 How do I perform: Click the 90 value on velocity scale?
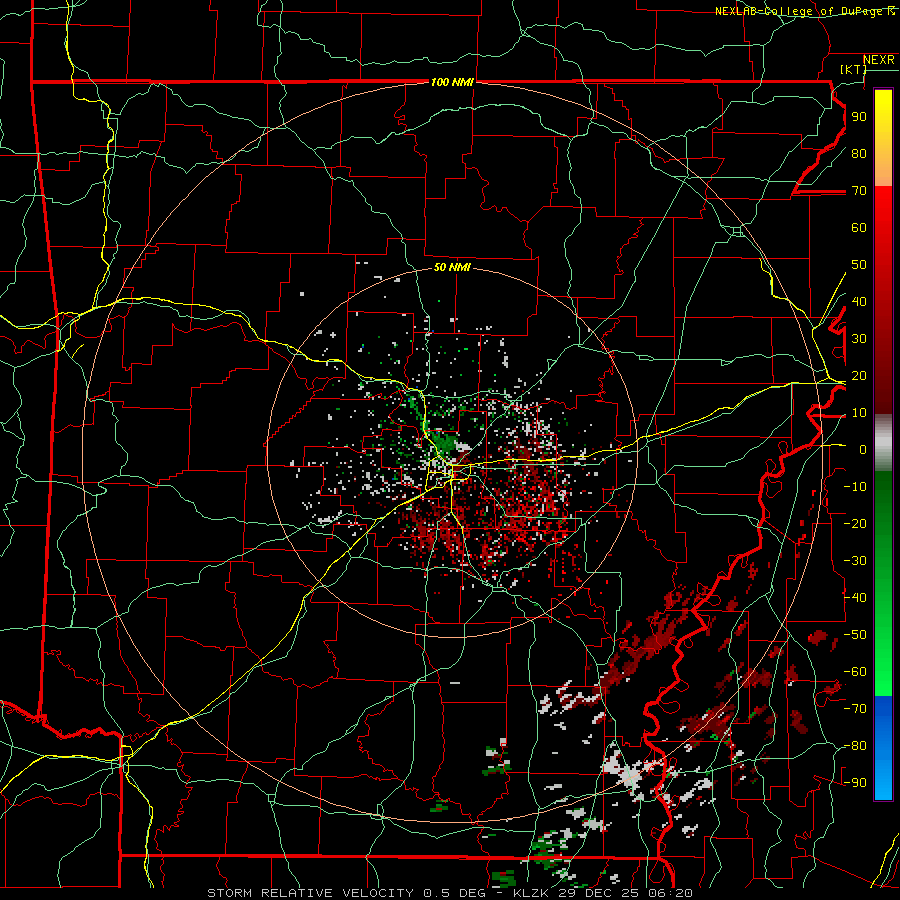click(859, 117)
